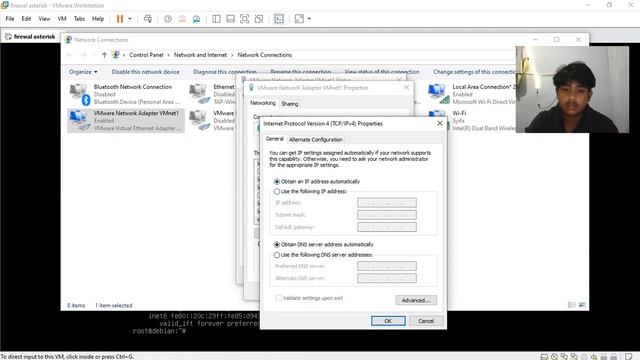Select the General tab in IPv4 Properties
The image size is (640, 360).
274,139
